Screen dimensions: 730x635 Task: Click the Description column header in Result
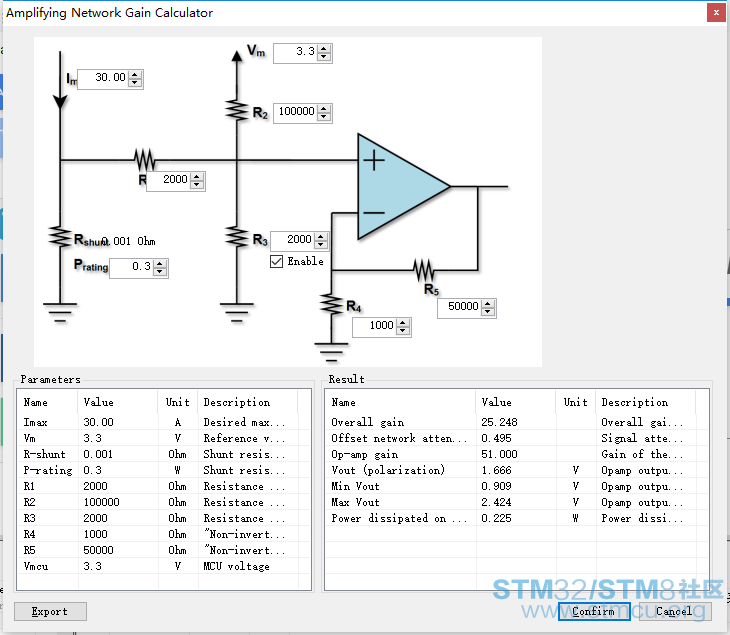[645, 402]
